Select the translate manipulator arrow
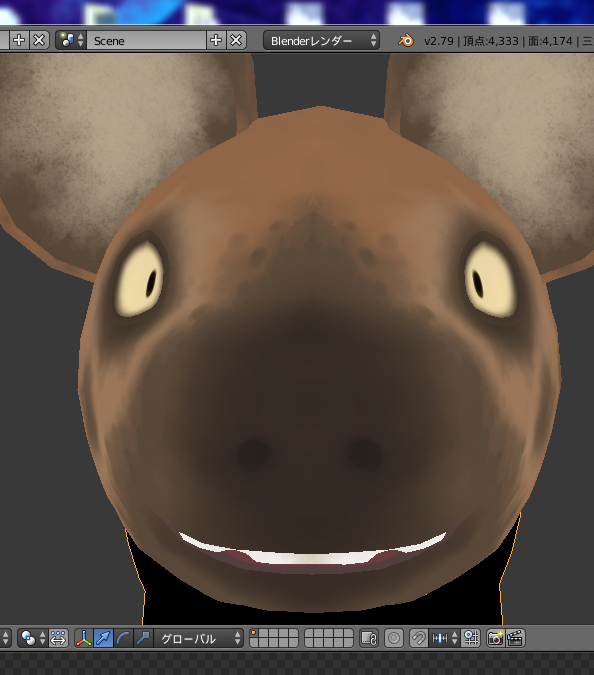The height and width of the screenshot is (675, 594). (103, 638)
